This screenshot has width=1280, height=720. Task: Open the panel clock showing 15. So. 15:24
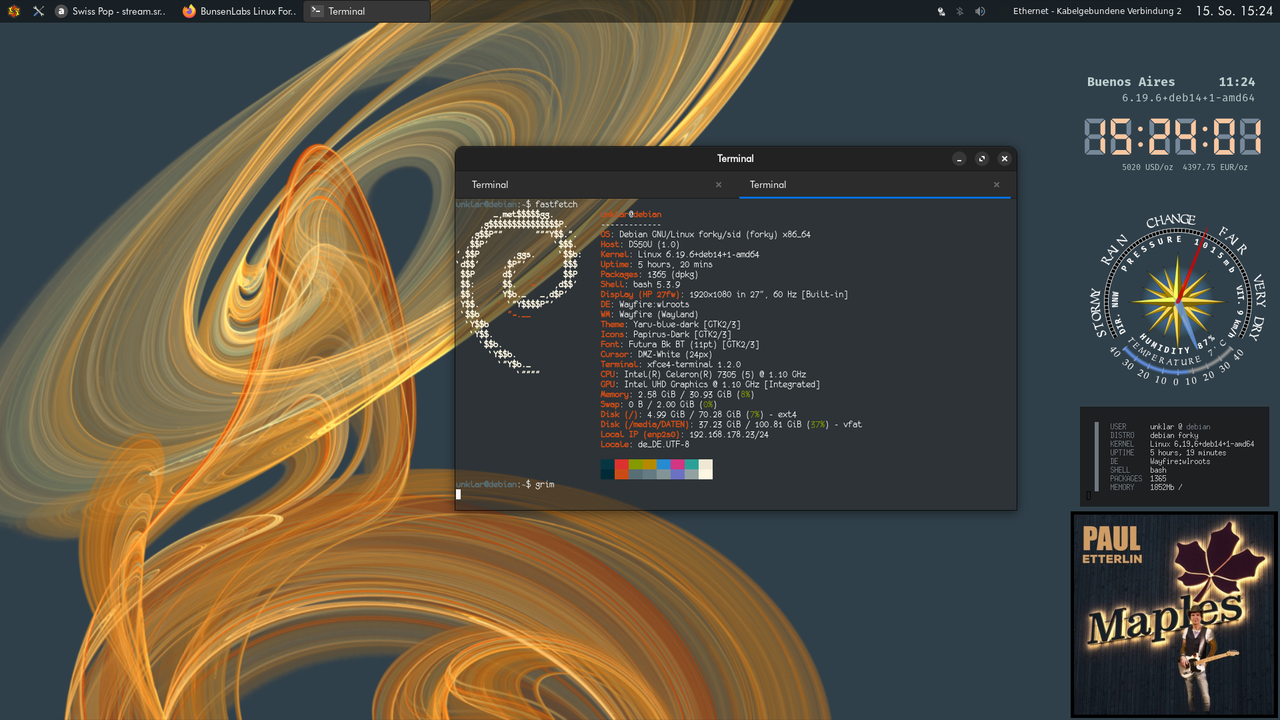pyautogui.click(x=1234, y=11)
